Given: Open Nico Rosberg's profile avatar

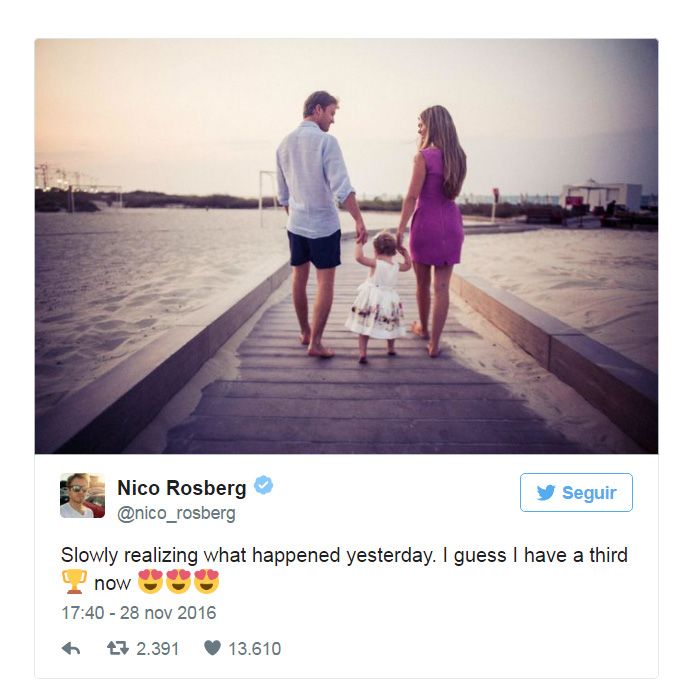Looking at the screenshot, I should click(83, 495).
